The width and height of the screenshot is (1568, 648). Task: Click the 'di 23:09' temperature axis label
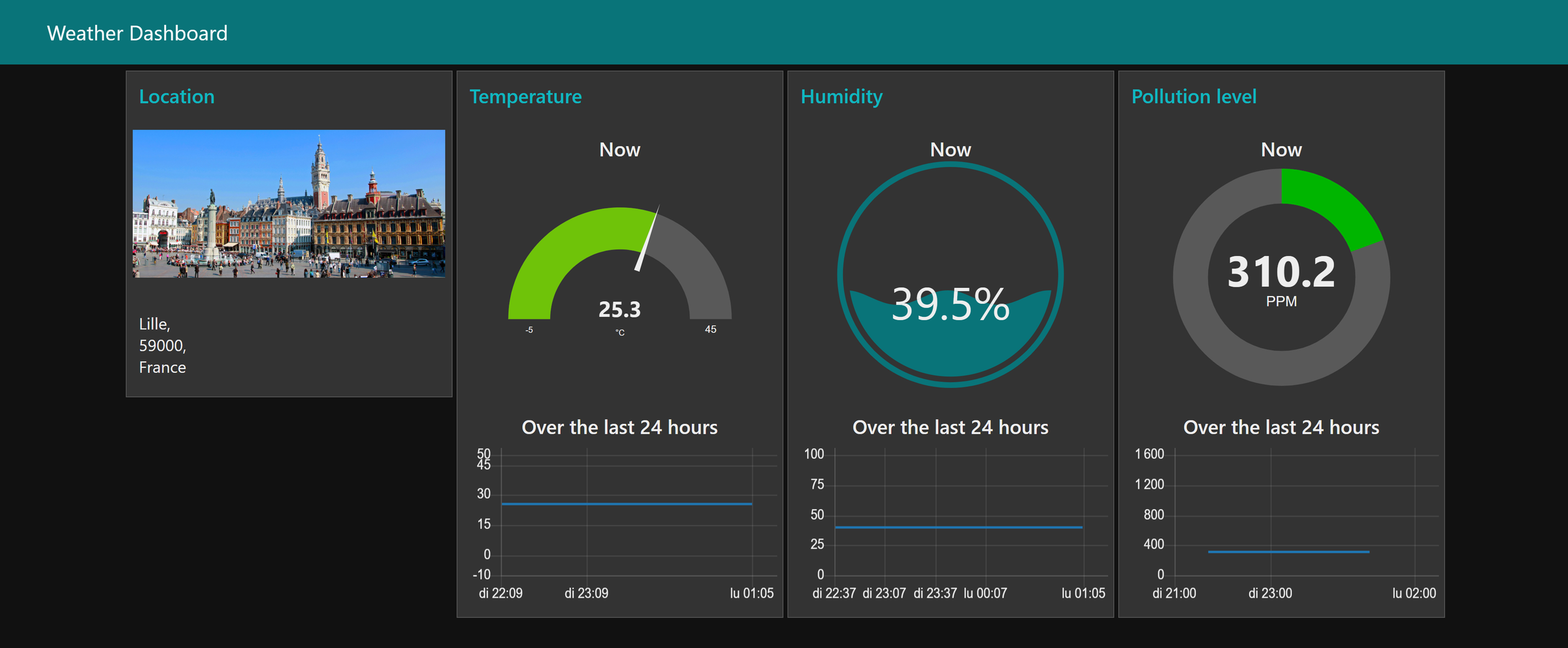(x=586, y=593)
